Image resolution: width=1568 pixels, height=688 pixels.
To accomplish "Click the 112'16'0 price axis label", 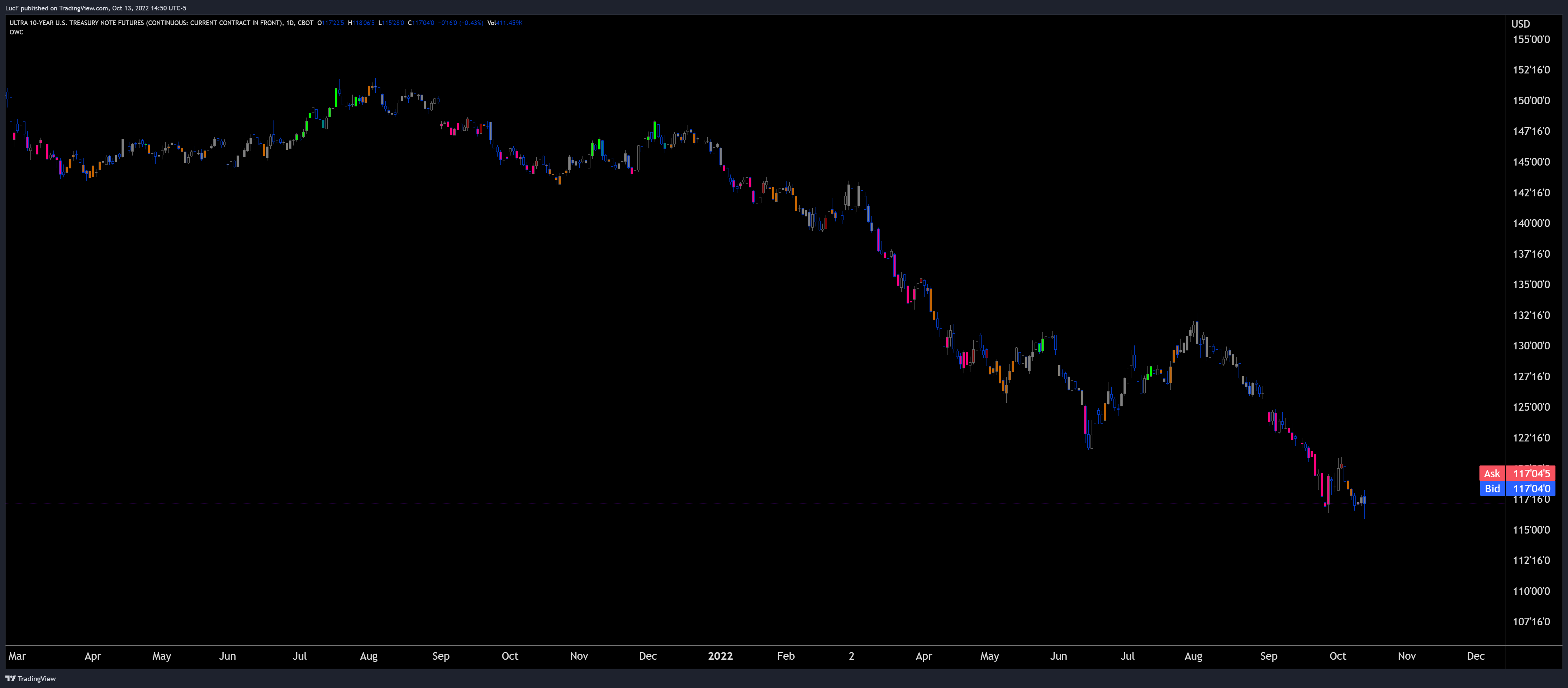I will click(1531, 560).
